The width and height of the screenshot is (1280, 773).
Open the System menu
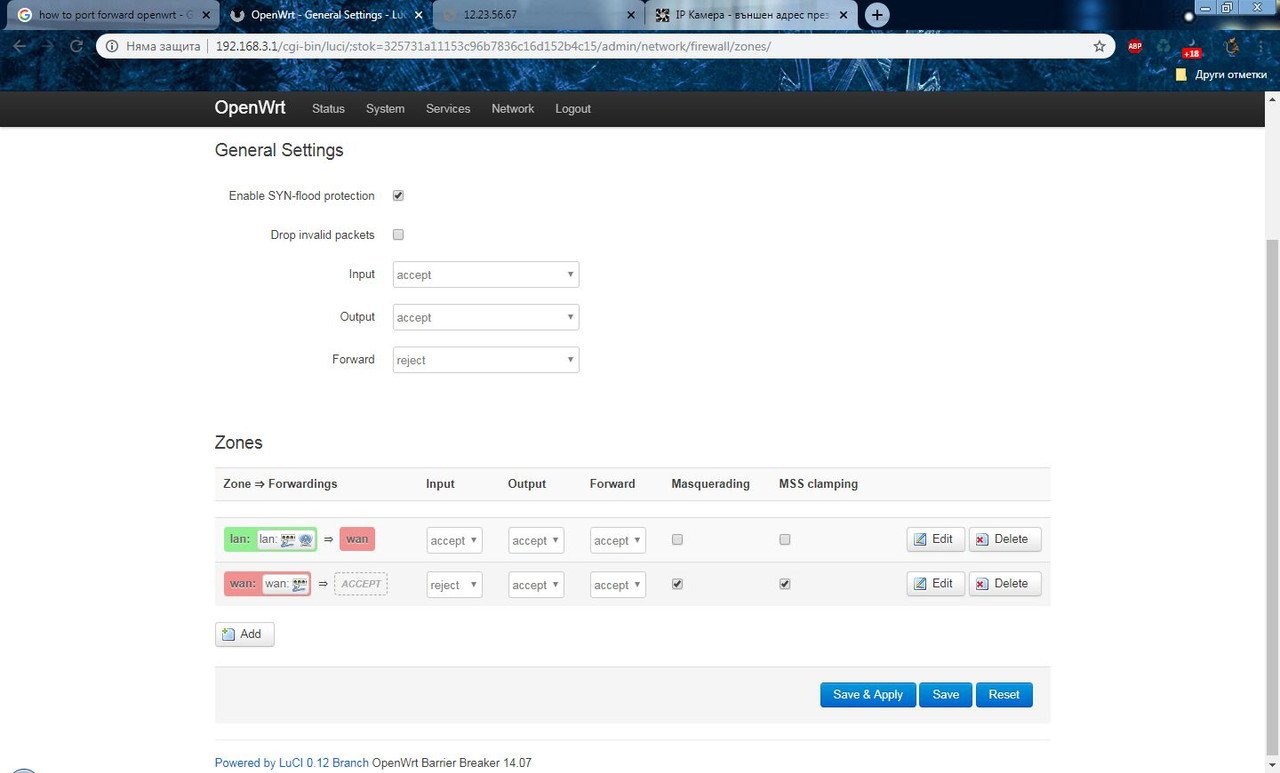385,109
